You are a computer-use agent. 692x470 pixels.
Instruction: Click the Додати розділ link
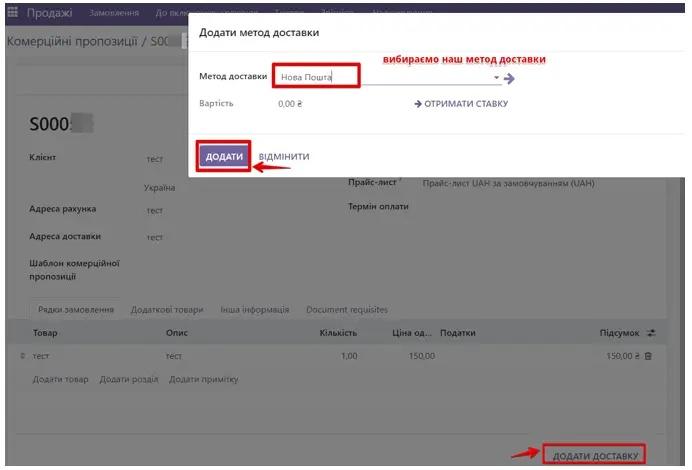(x=128, y=380)
